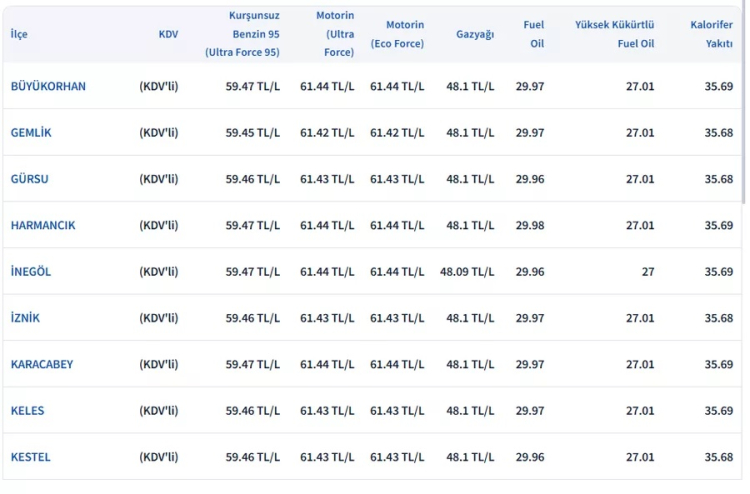This screenshot has height=494, width=750.
Task: Click the İlçe column header
Action: [19, 34]
